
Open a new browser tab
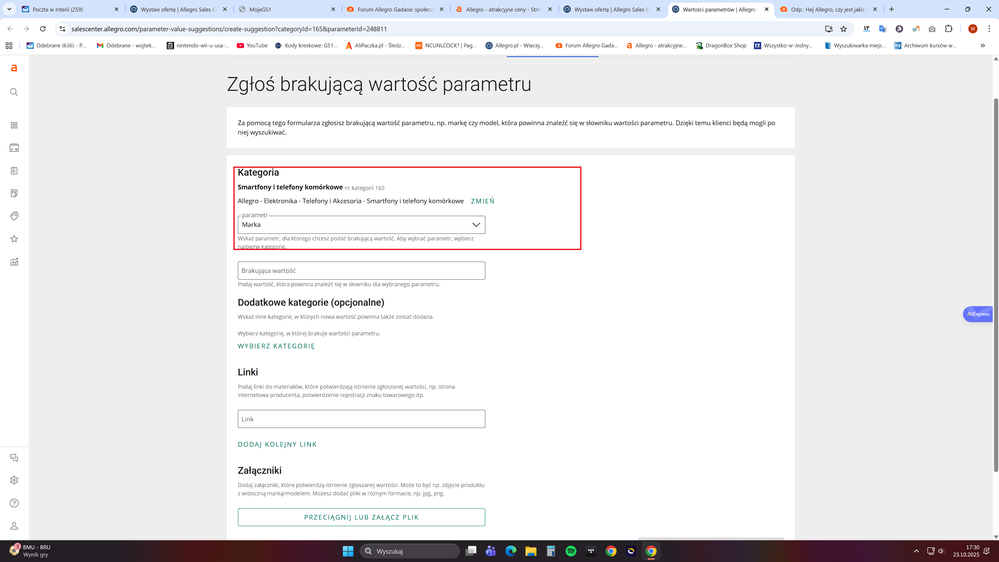[x=891, y=10]
